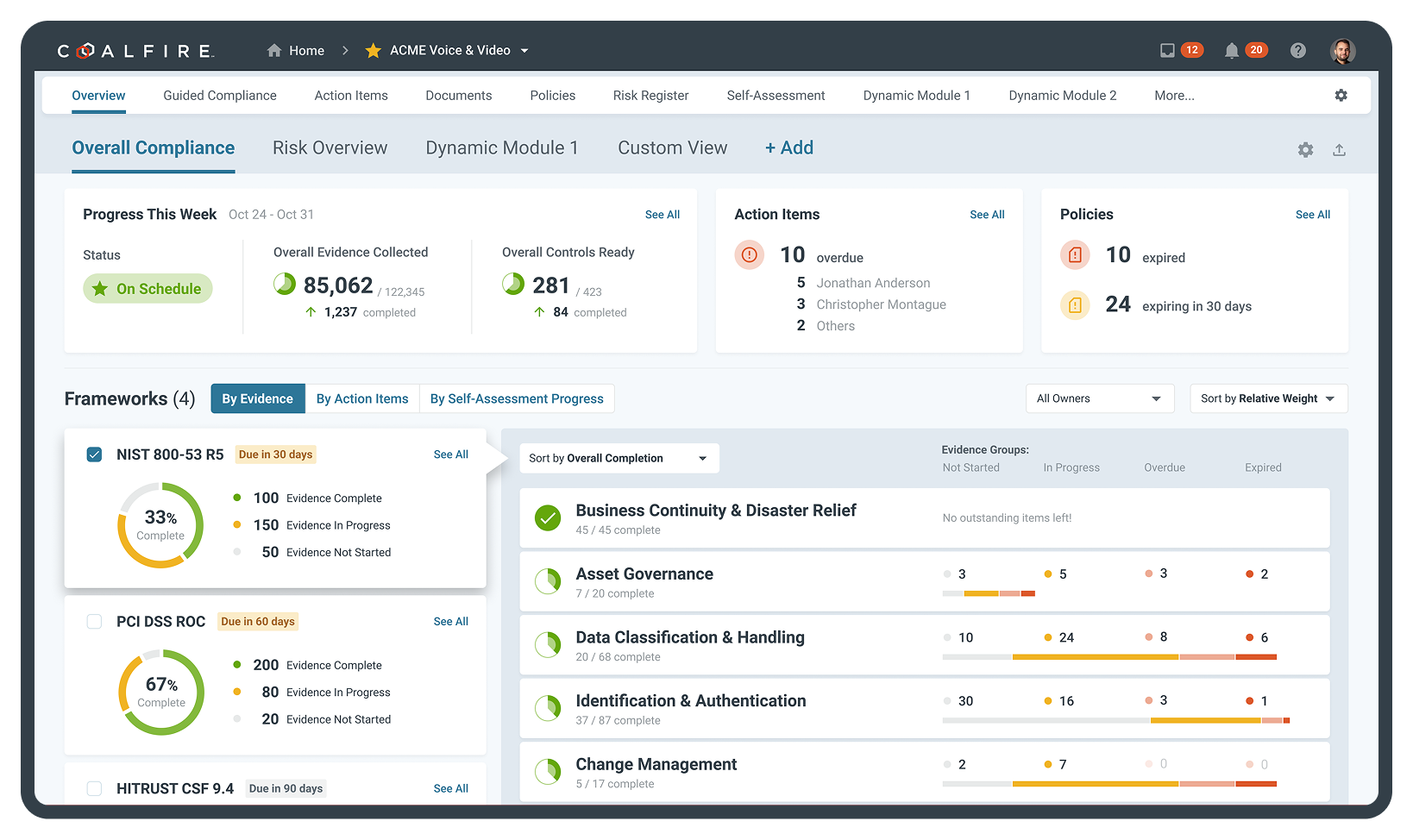
Task: Click See All in Policies card
Action: tap(1313, 215)
